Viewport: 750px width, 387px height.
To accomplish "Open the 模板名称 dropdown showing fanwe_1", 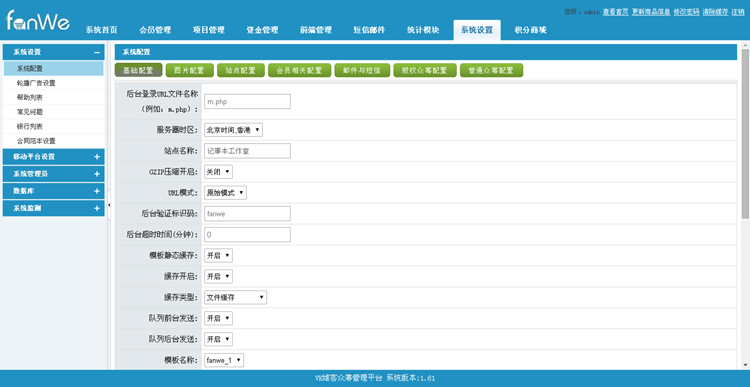I will [224, 360].
